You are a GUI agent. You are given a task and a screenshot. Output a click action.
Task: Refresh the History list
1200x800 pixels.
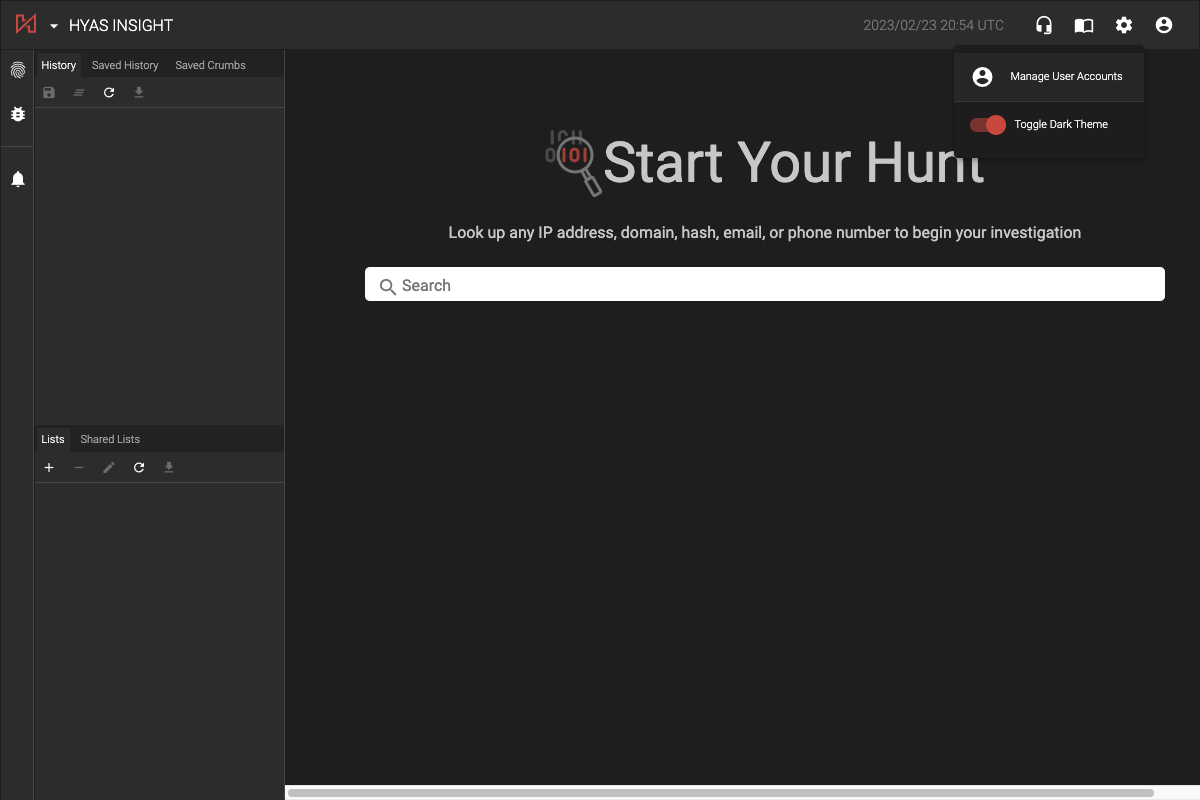tap(109, 92)
